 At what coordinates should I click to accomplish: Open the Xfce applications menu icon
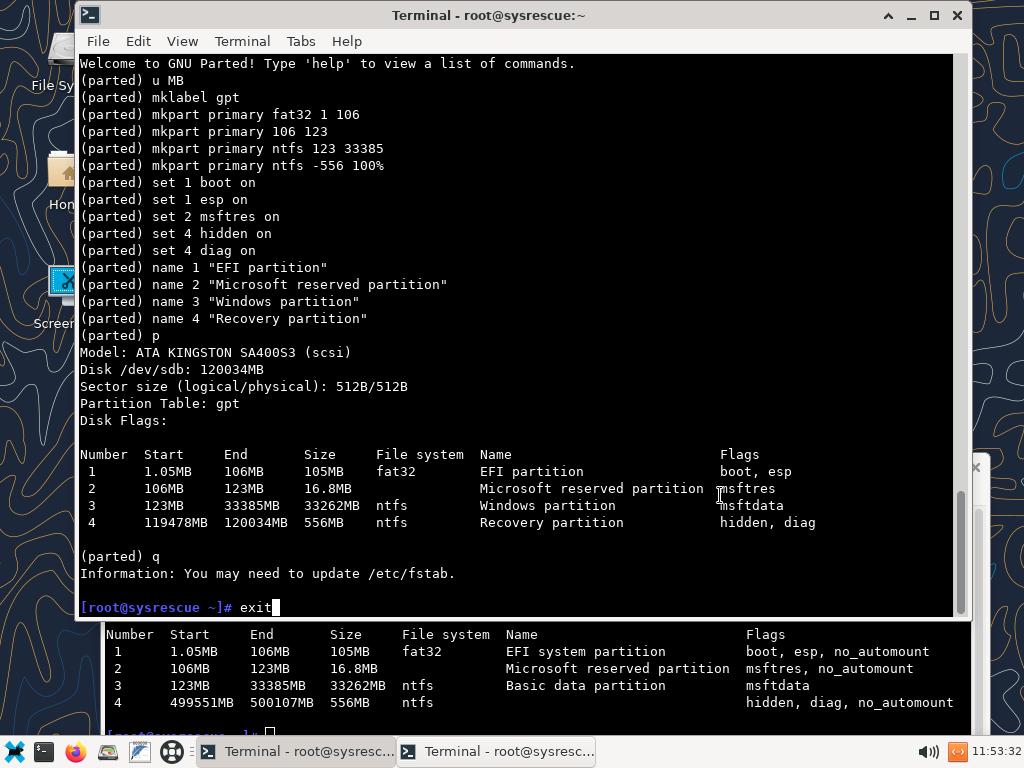point(14,752)
